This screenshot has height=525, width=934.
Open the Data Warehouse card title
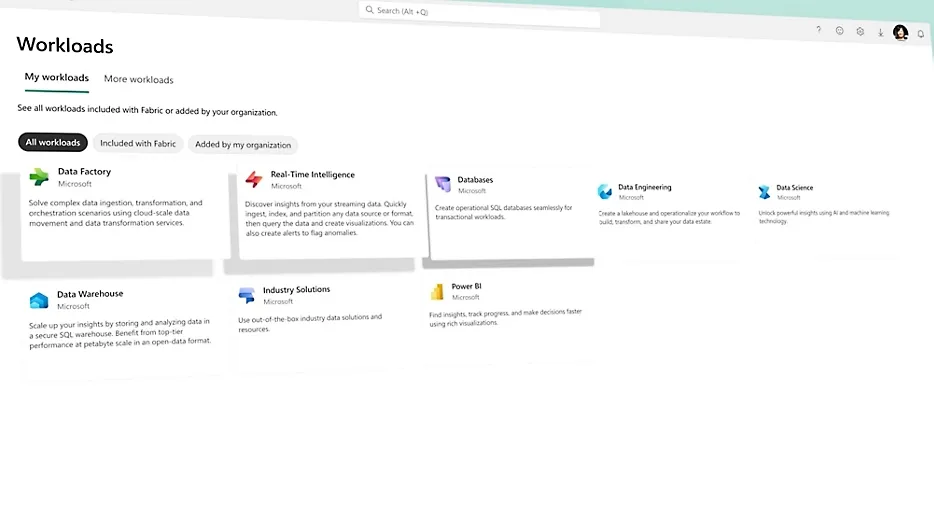click(x=90, y=294)
